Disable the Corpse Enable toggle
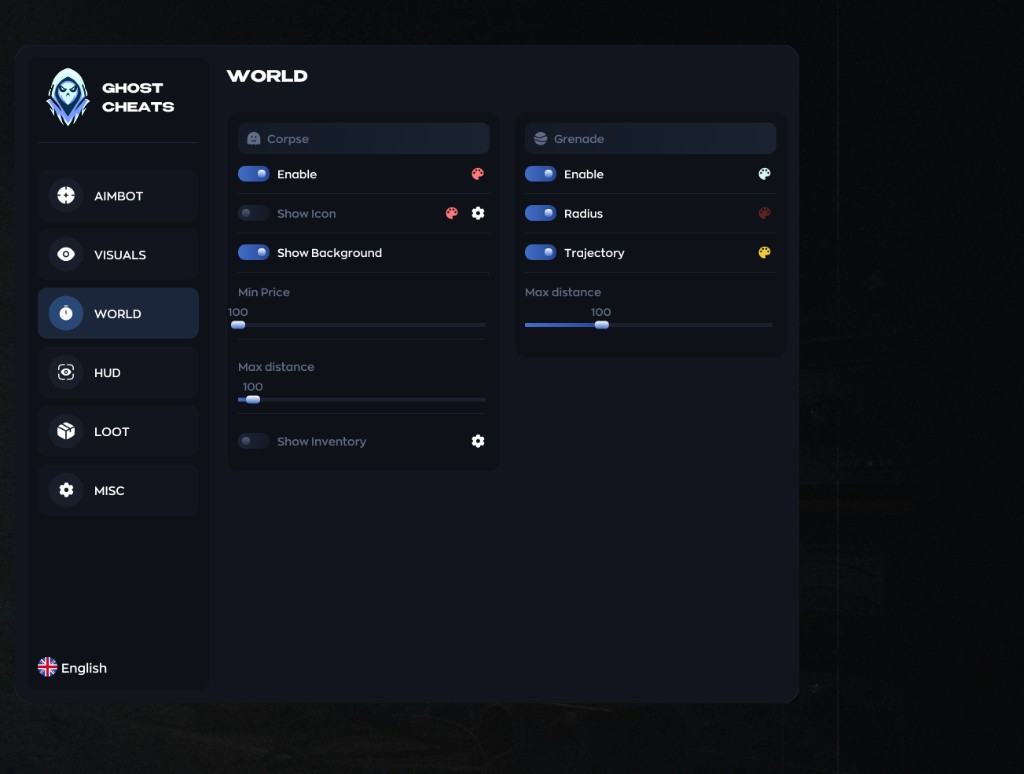This screenshot has width=1024, height=774. coord(254,174)
